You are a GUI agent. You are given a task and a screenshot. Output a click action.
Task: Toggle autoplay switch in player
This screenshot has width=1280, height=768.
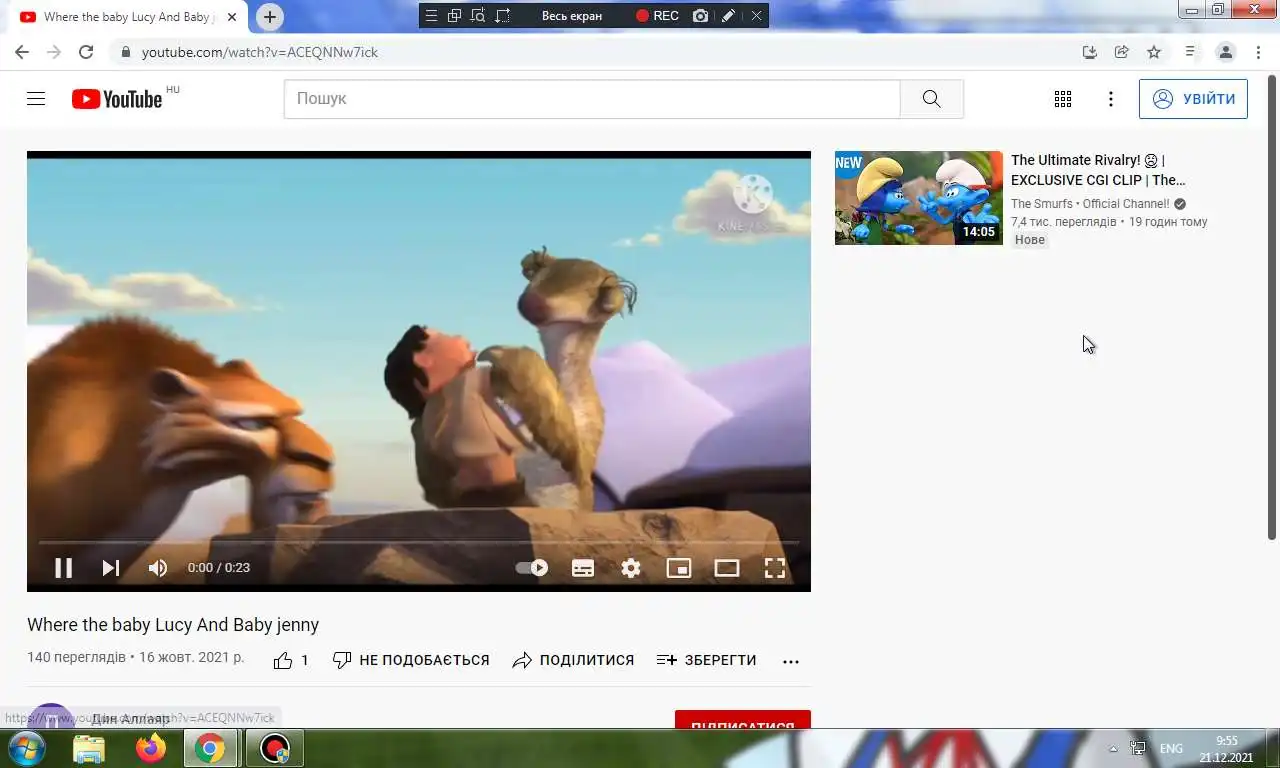532,568
